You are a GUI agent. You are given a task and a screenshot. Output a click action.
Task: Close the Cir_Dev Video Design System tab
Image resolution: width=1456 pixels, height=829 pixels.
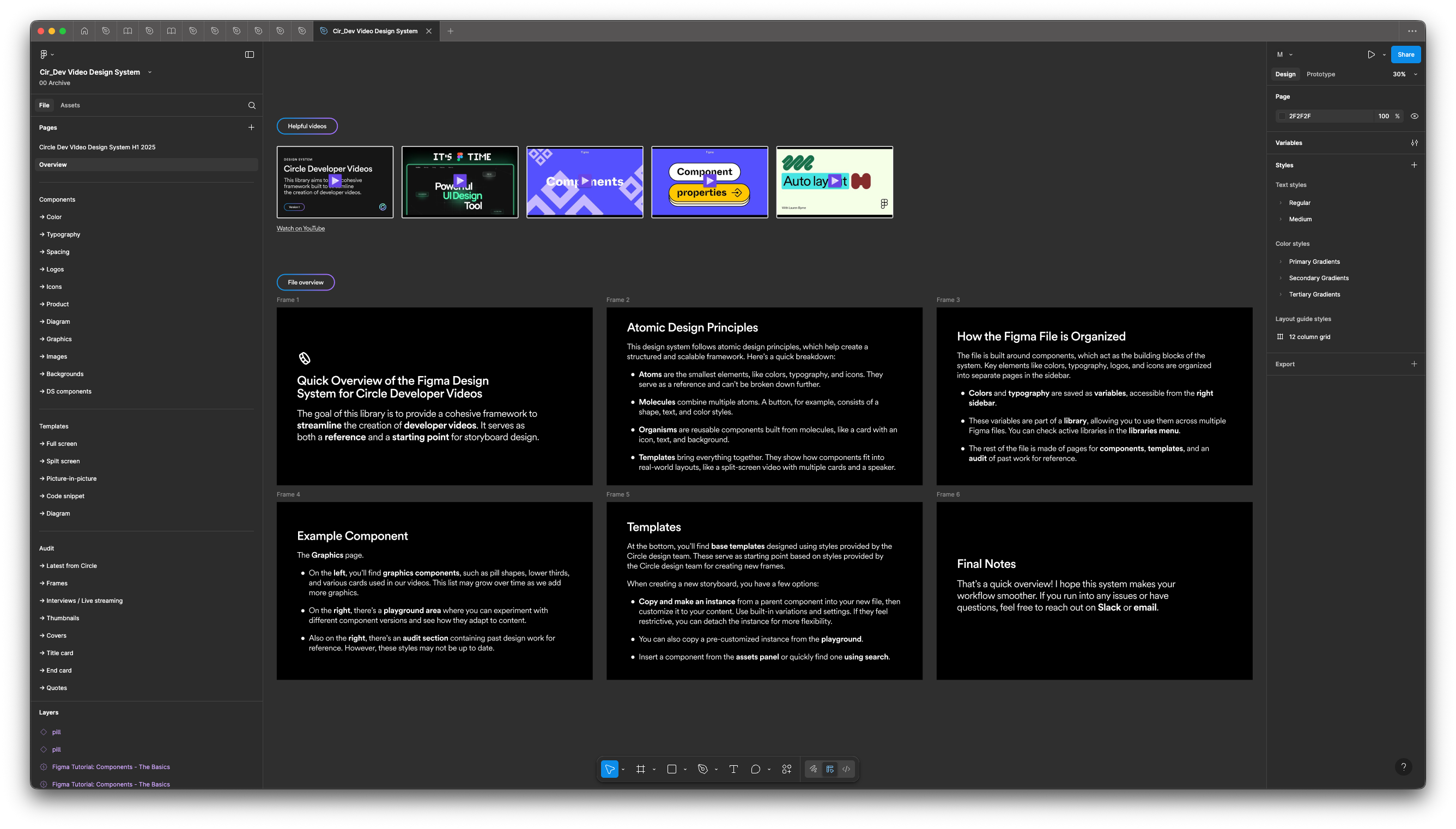coord(429,31)
